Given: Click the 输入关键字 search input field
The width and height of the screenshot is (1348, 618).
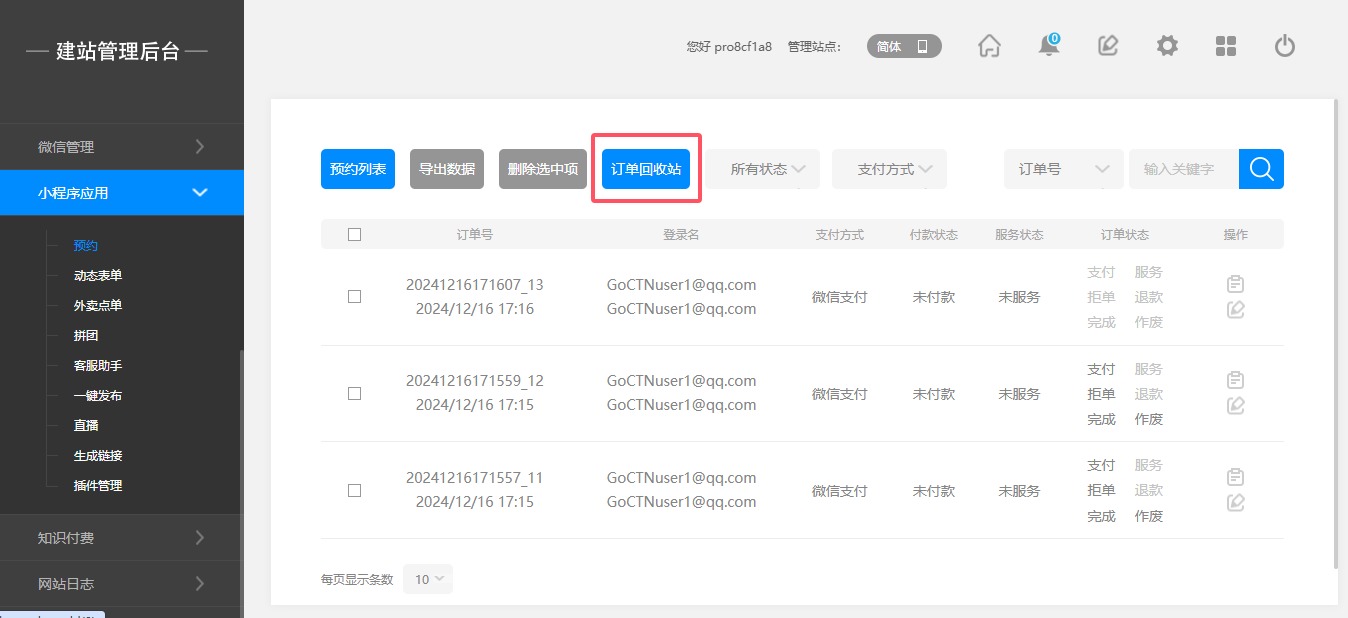Looking at the screenshot, I should pyautogui.click(x=1183, y=169).
